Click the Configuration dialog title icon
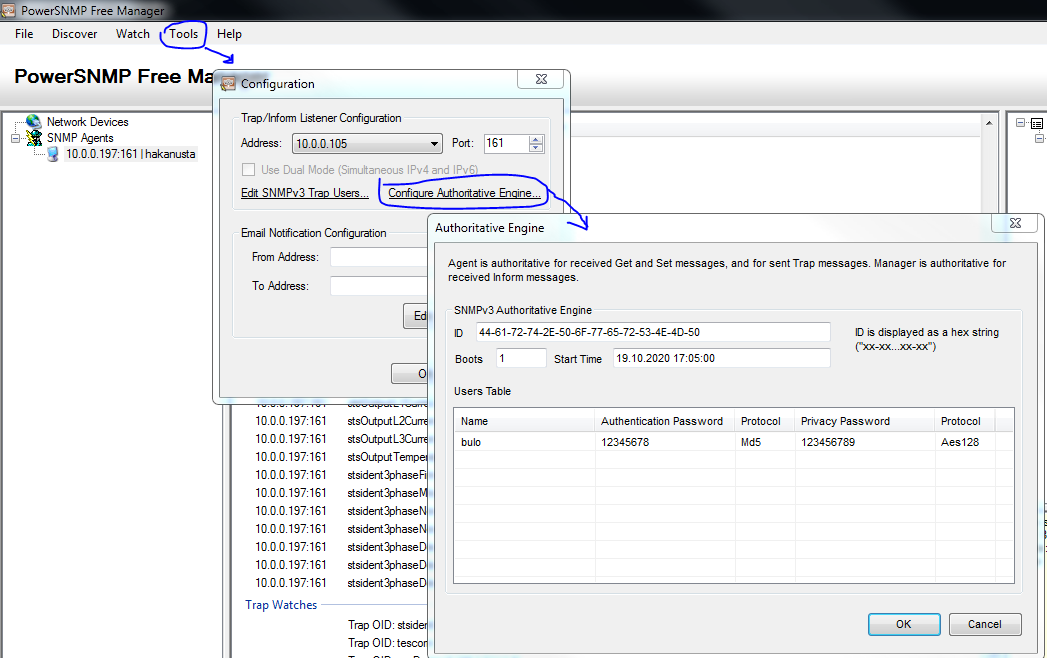 228,84
